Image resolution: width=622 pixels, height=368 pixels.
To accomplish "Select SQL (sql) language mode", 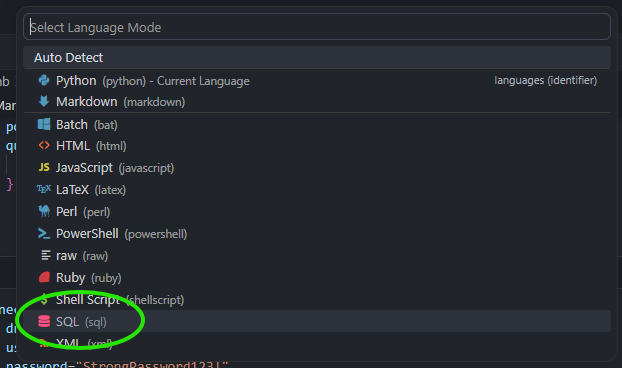I will (x=317, y=321).
